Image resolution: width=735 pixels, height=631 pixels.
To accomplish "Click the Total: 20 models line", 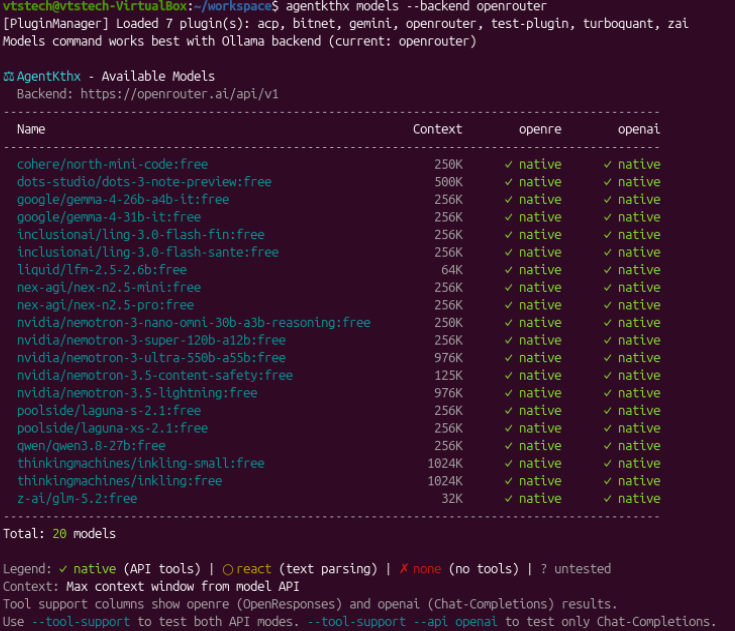I will click(x=60, y=533).
